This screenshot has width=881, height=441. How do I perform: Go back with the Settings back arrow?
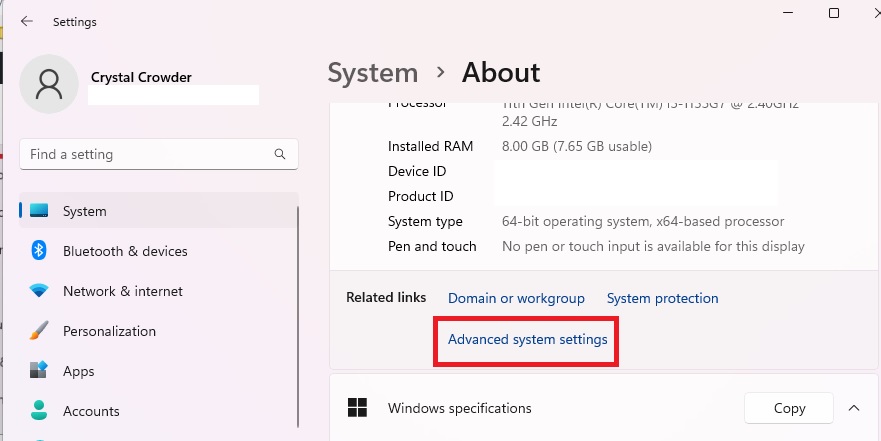click(26, 21)
